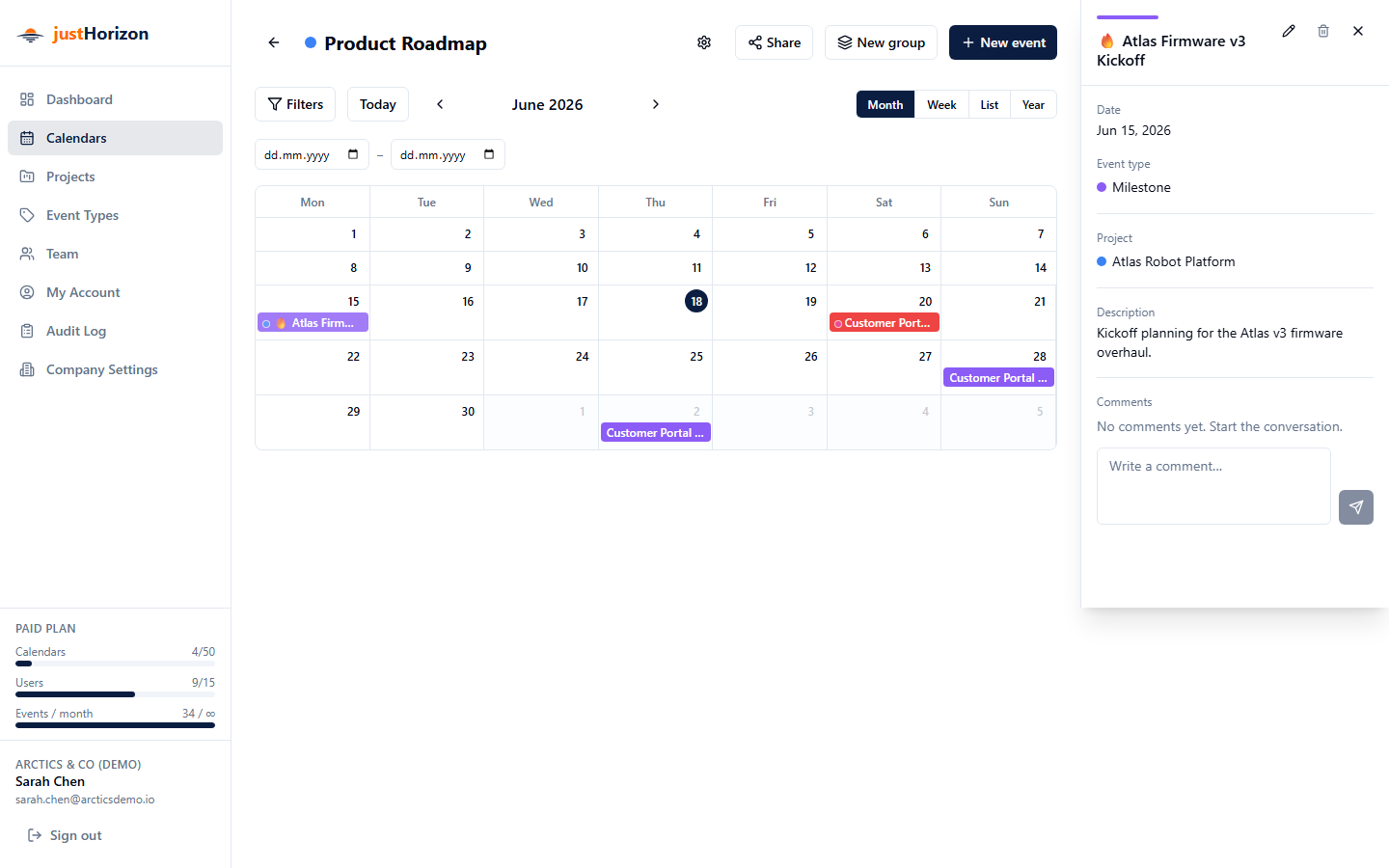The width and height of the screenshot is (1389, 868).
Task: Click the Write a comment field
Action: click(x=1213, y=486)
